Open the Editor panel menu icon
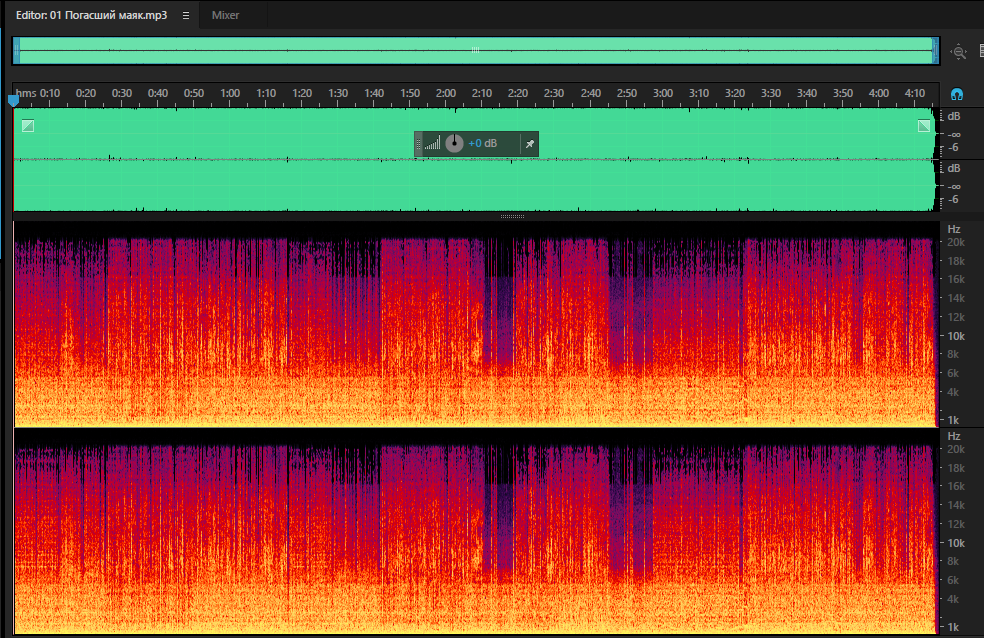Screen dimensions: 984x638 click(186, 16)
